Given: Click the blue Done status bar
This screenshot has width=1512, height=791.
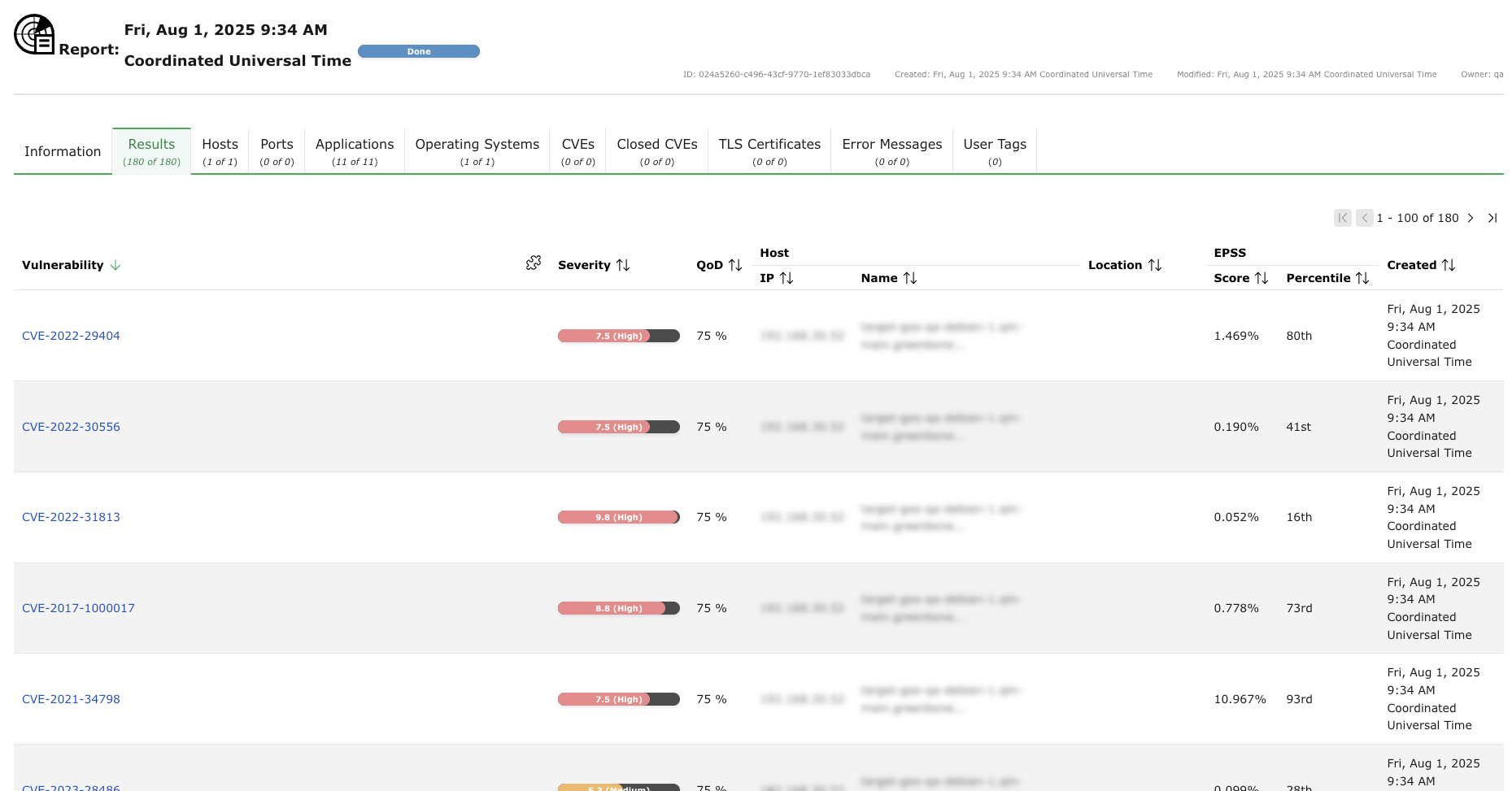Looking at the screenshot, I should click(419, 51).
